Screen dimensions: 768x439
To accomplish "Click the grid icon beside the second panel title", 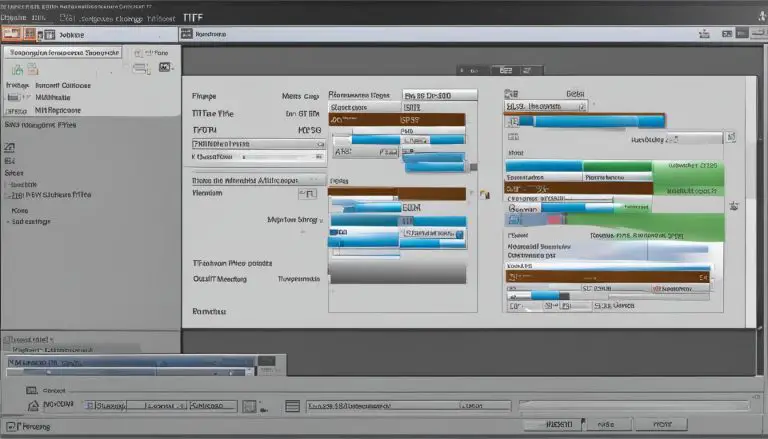I will [186, 33].
